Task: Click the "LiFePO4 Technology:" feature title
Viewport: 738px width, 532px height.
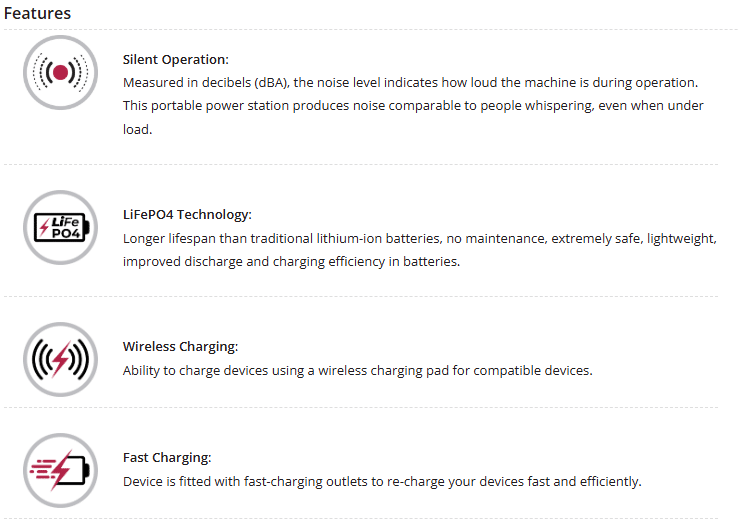Action: (x=187, y=214)
